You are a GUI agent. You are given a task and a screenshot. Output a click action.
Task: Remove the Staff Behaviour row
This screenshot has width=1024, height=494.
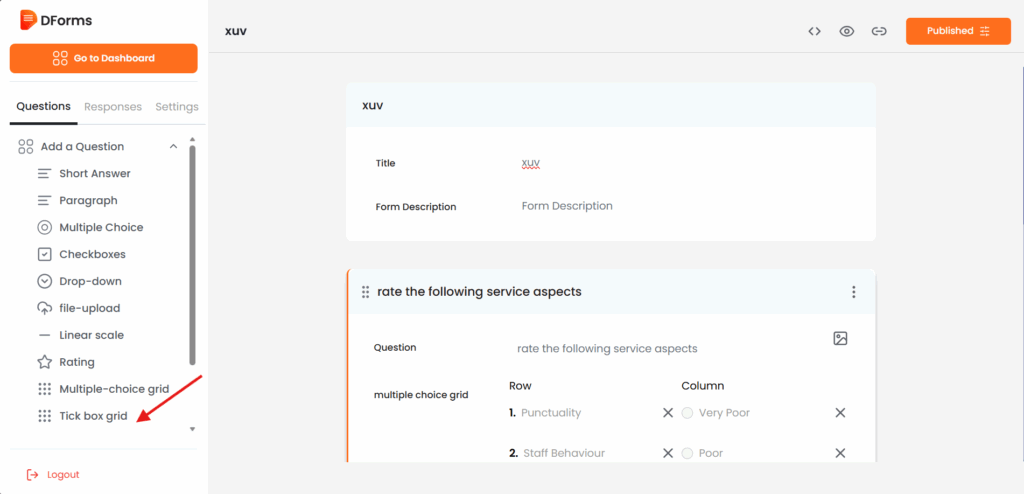[x=668, y=453]
